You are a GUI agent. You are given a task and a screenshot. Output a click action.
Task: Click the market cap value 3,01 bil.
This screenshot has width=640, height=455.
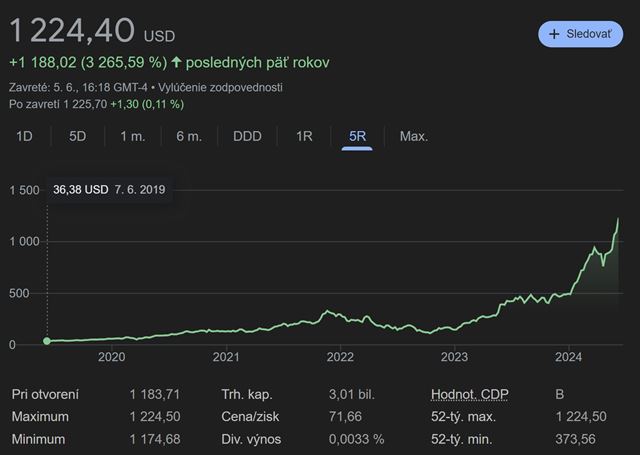click(x=352, y=394)
